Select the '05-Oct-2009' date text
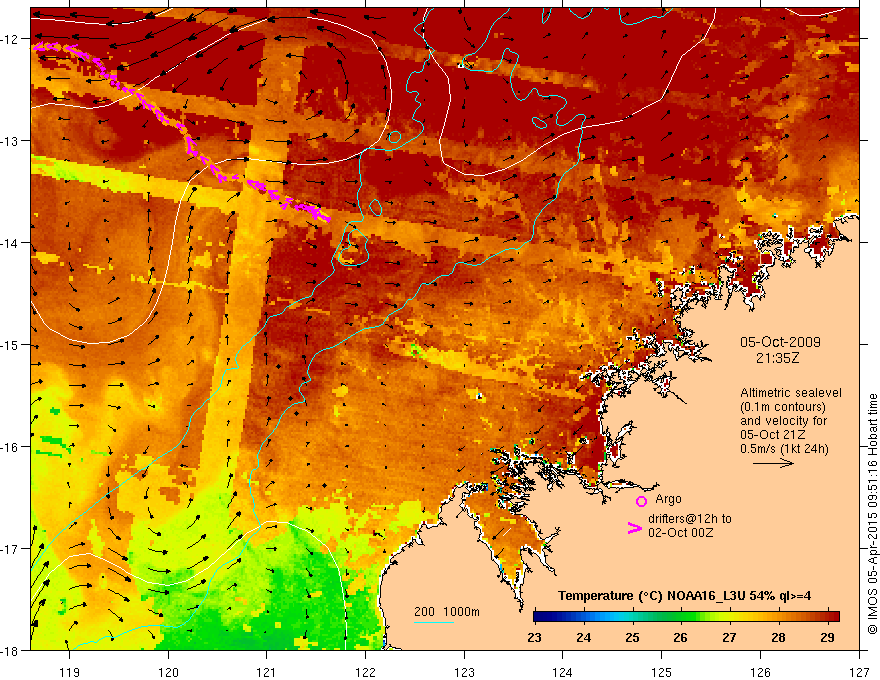This screenshot has height=680, width=880. 780,342
